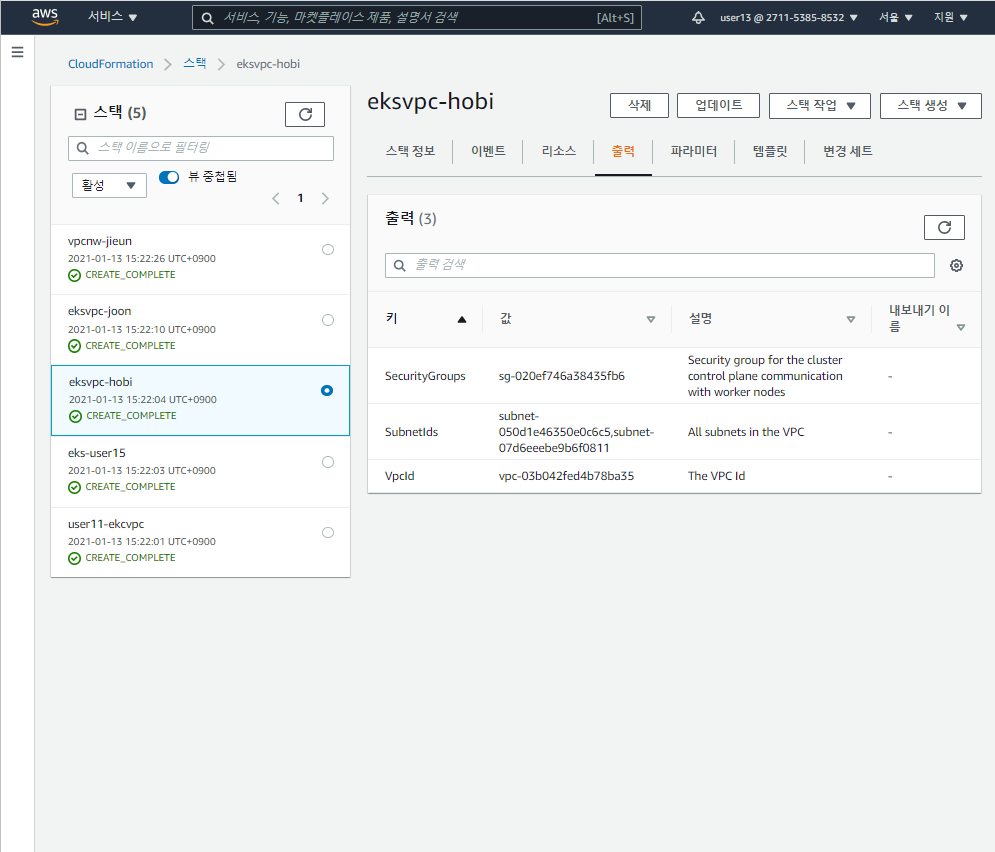The height and width of the screenshot is (852, 995).
Task: Select the vpcnw-jieun stack radio button
Action: [x=327, y=249]
